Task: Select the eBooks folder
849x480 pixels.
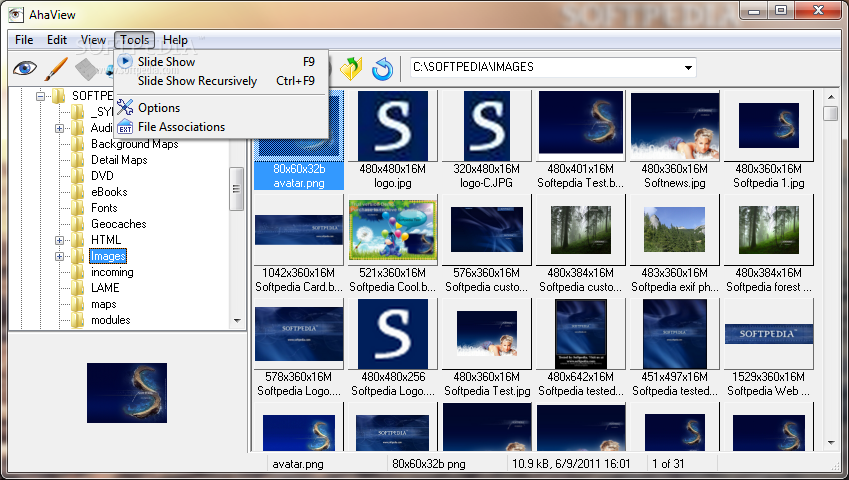Action: click(109, 192)
